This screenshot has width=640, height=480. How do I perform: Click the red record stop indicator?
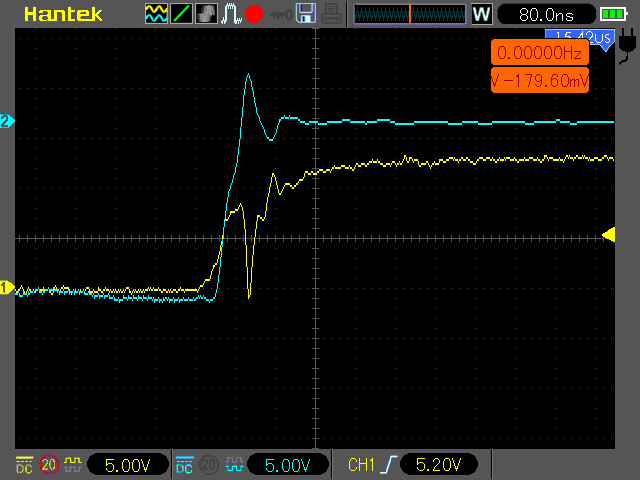point(253,14)
